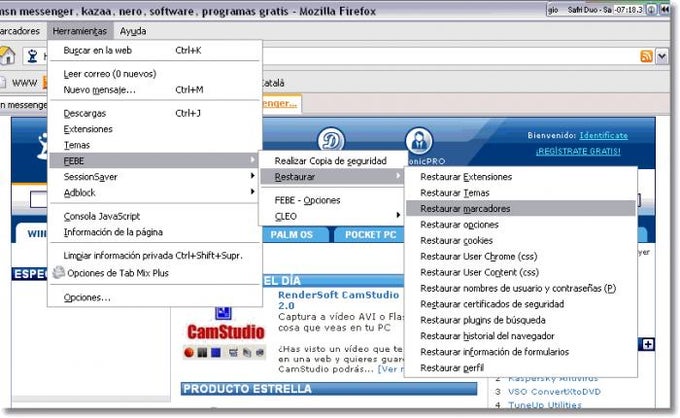Expand the CLEO submenu
This screenshot has width=680, height=418.
click(332, 216)
